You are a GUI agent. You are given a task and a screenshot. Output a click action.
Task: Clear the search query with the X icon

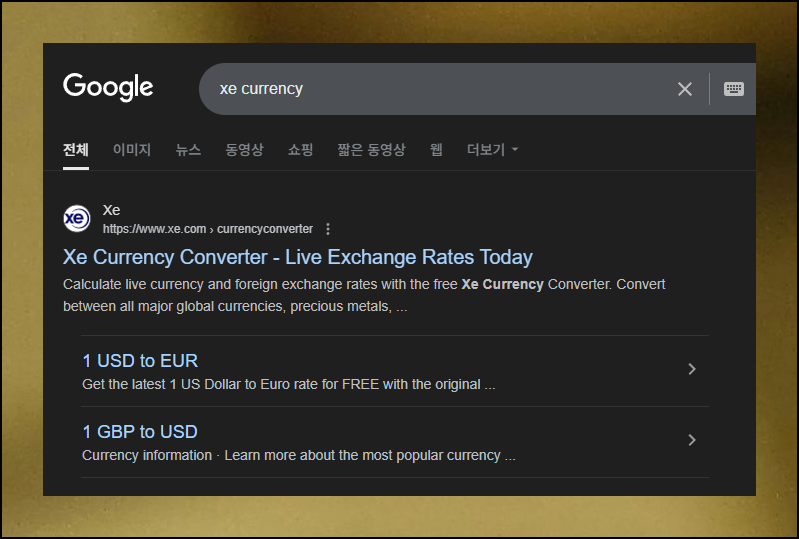(685, 89)
